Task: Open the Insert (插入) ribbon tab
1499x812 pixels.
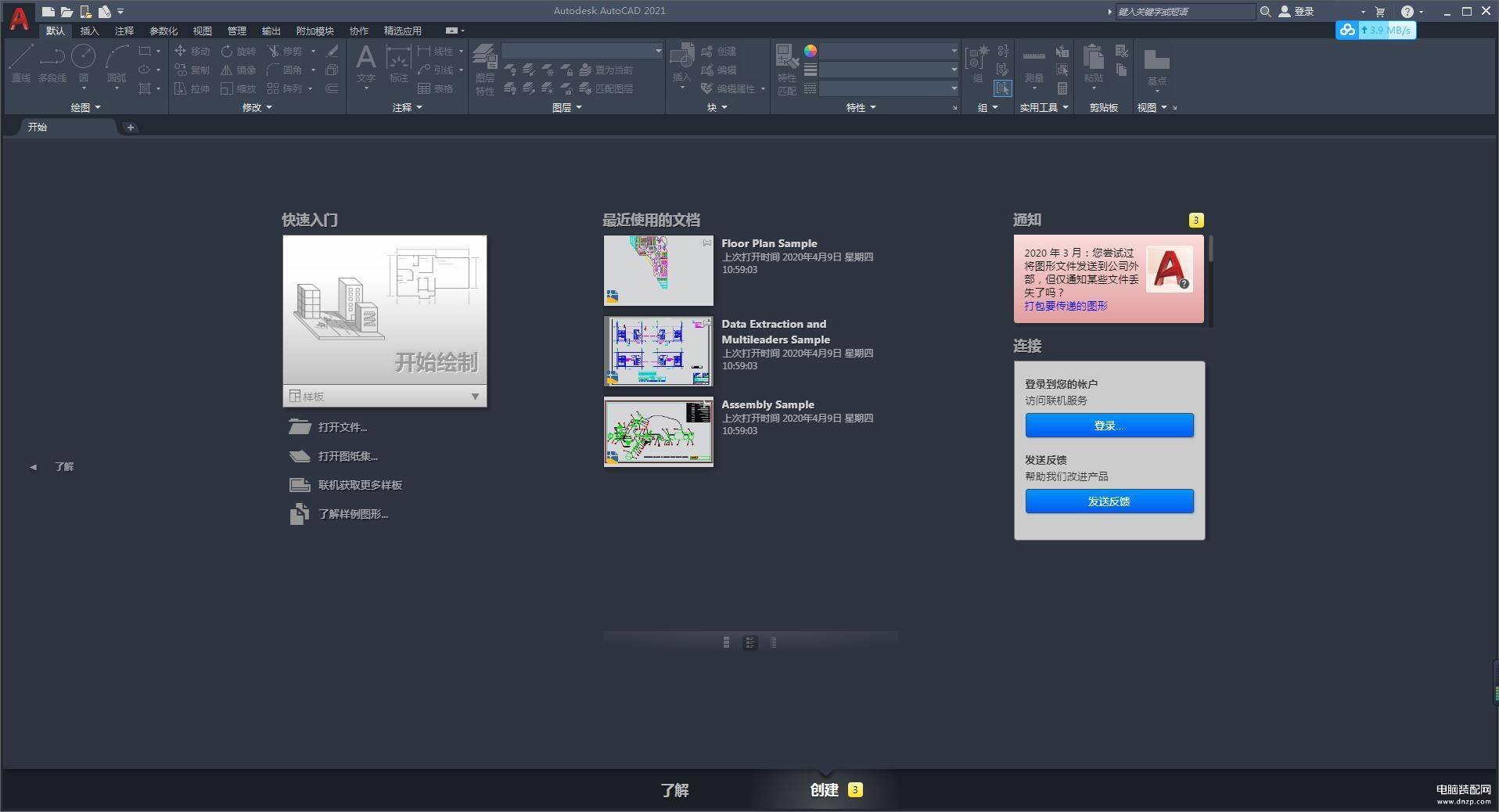Action: point(89,31)
